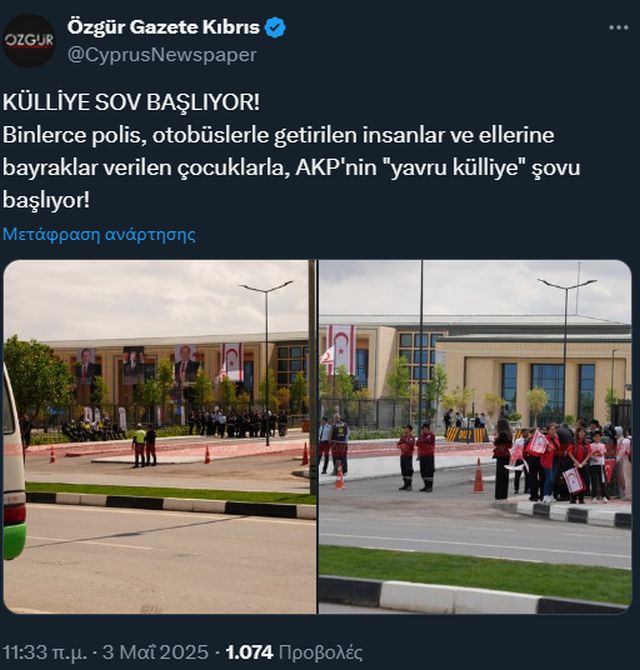Click the Özgür Gazete Kıbrıs display name

pyautogui.click(x=163, y=28)
